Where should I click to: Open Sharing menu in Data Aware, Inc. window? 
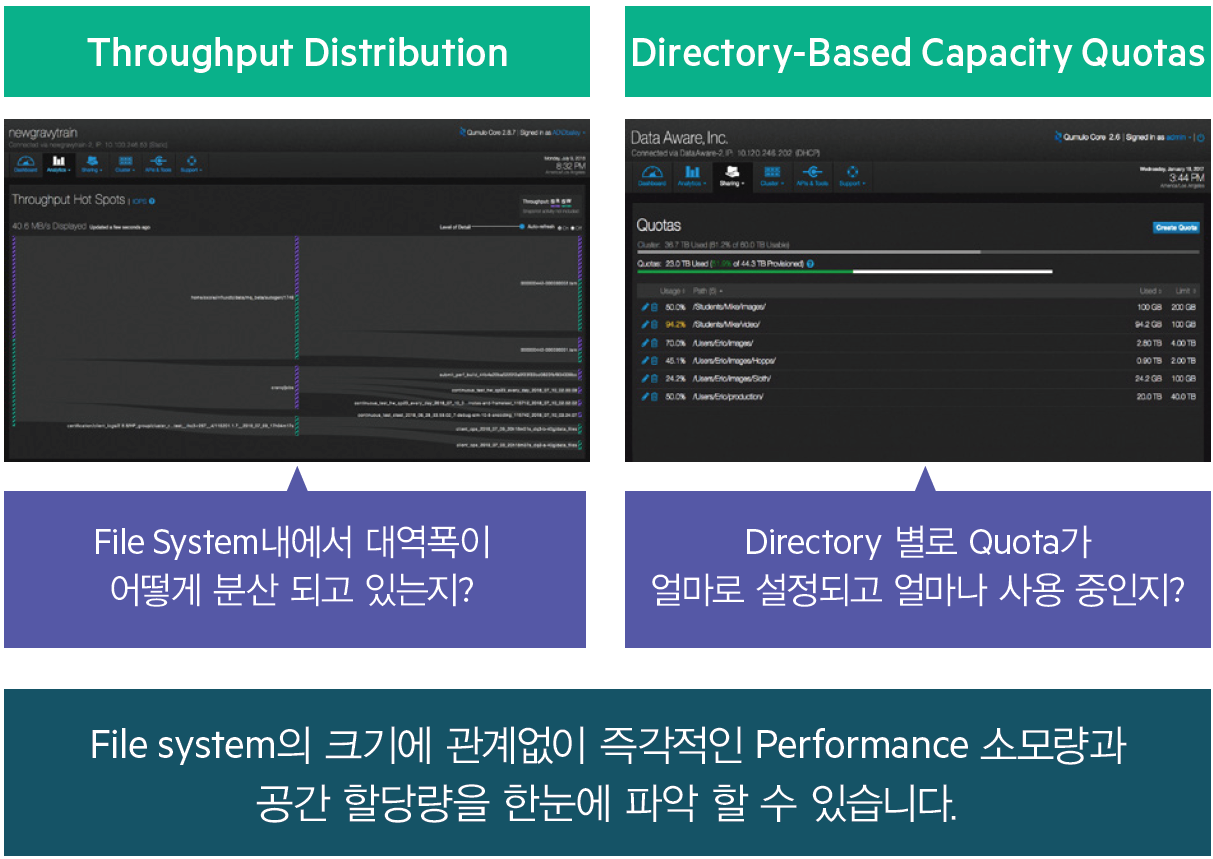coord(731,175)
